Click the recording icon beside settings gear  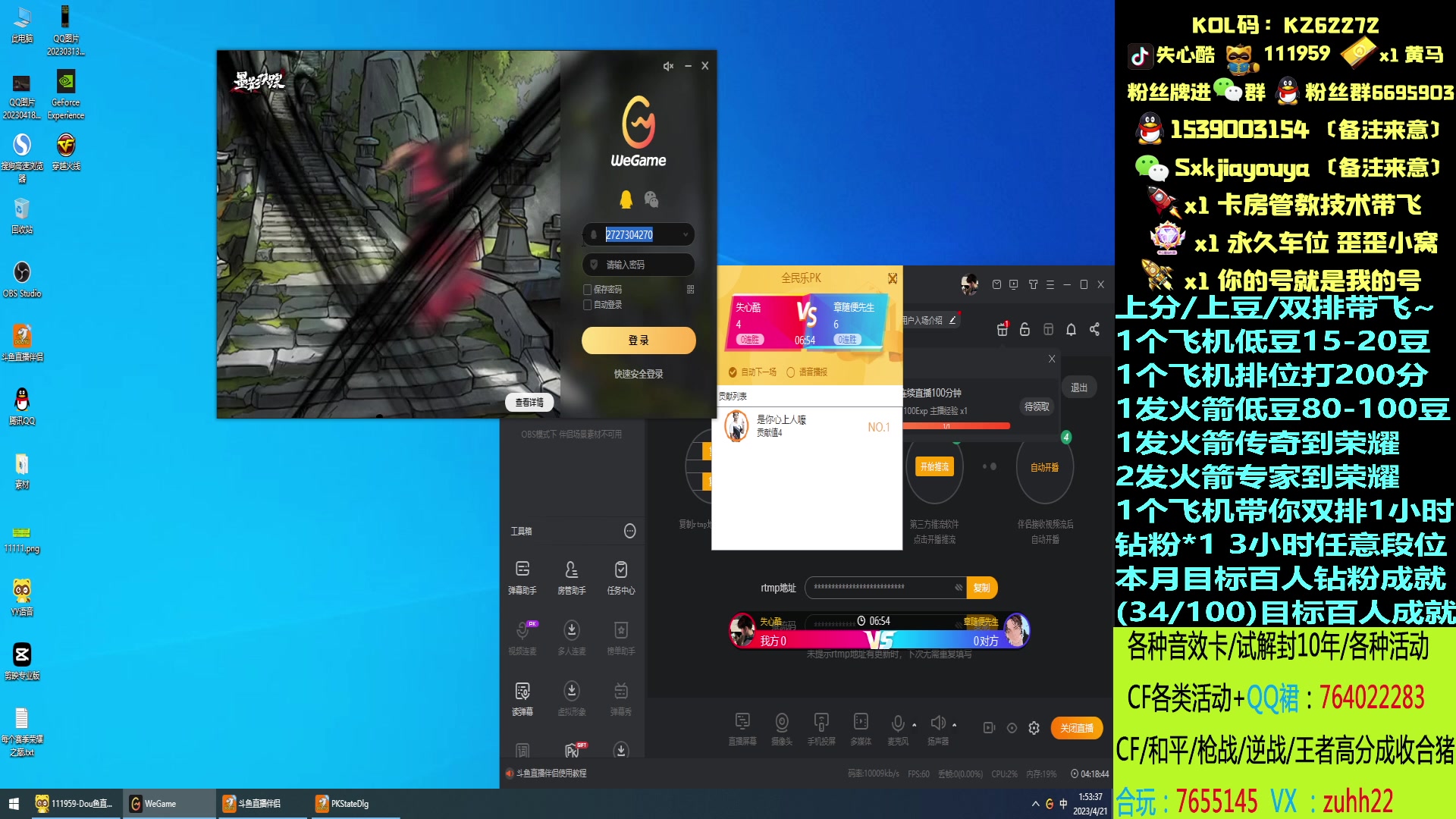pyautogui.click(x=989, y=728)
